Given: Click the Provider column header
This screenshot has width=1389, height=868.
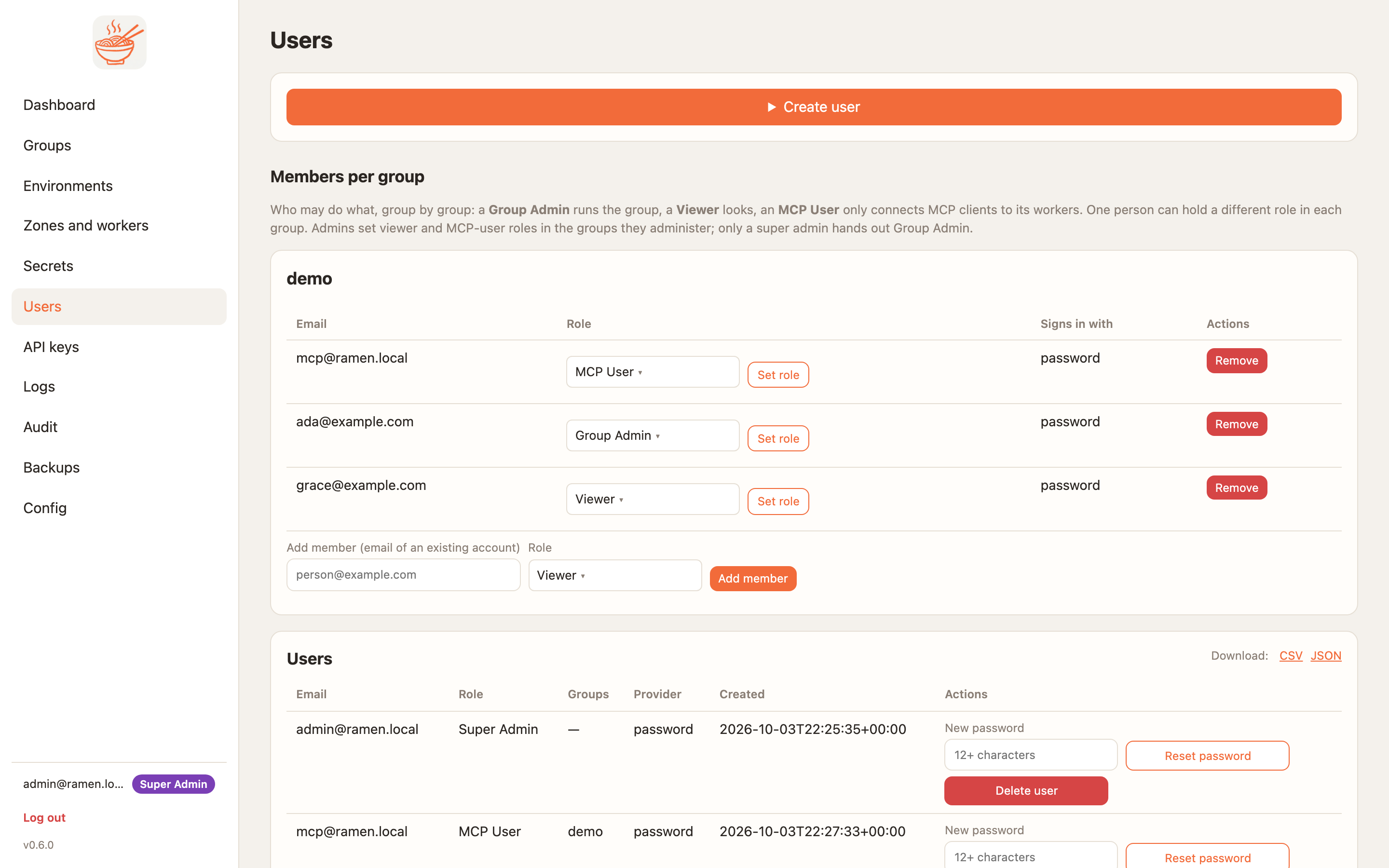Looking at the screenshot, I should coord(657,694).
